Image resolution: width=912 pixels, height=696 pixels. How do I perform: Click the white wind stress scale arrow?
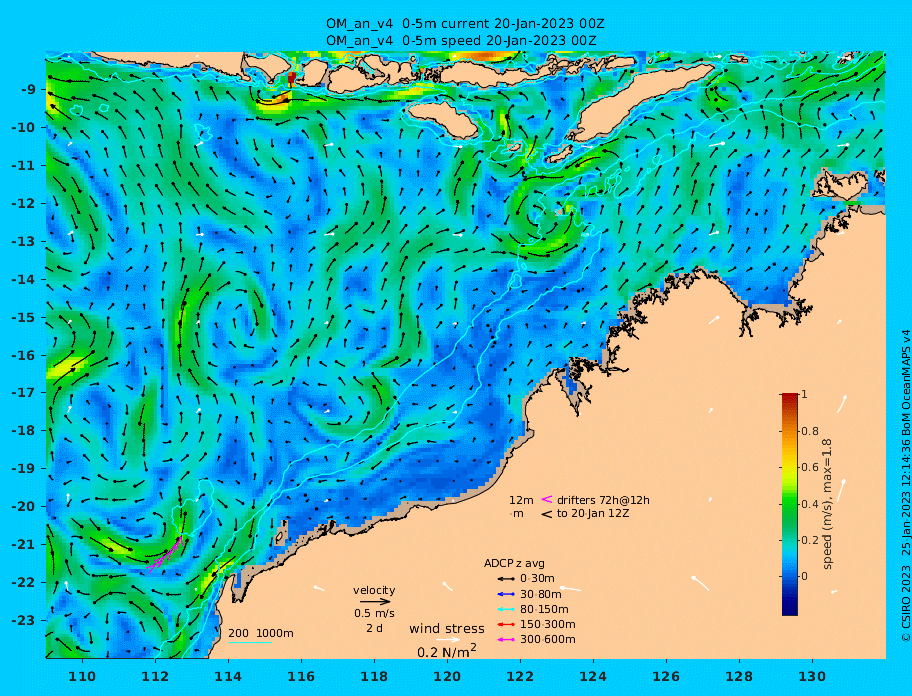(x=448, y=640)
